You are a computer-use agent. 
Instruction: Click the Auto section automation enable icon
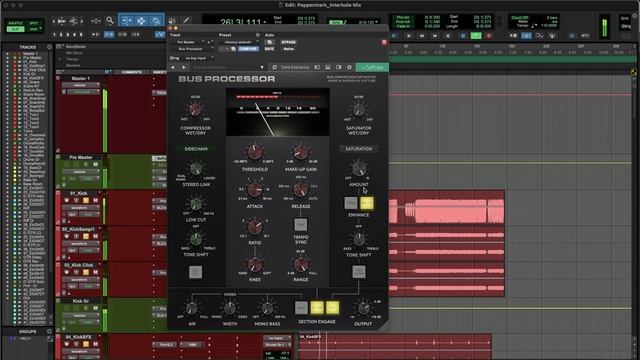(x=269, y=42)
